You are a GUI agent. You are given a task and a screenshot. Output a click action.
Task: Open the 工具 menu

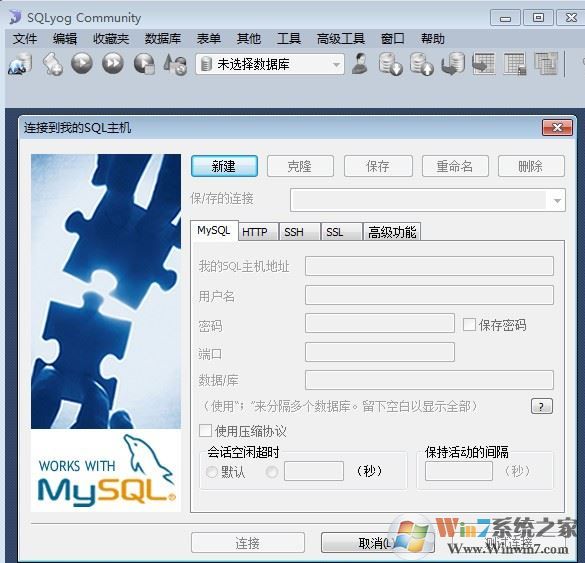289,39
